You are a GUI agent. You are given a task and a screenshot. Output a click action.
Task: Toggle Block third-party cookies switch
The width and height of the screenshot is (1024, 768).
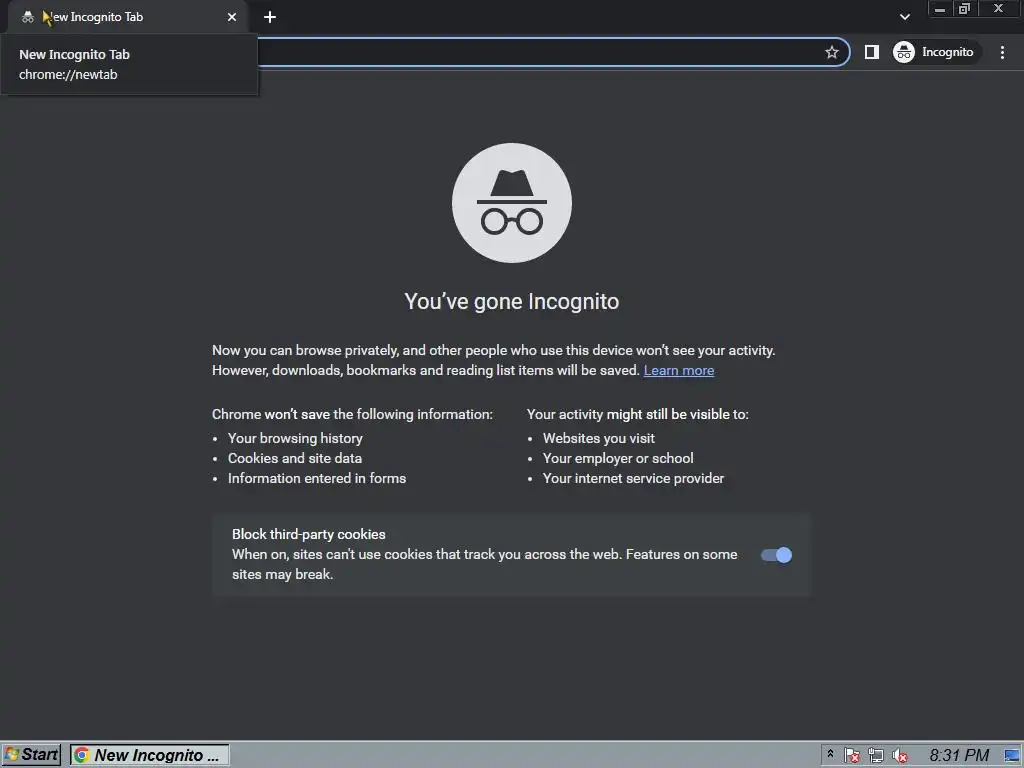776,555
